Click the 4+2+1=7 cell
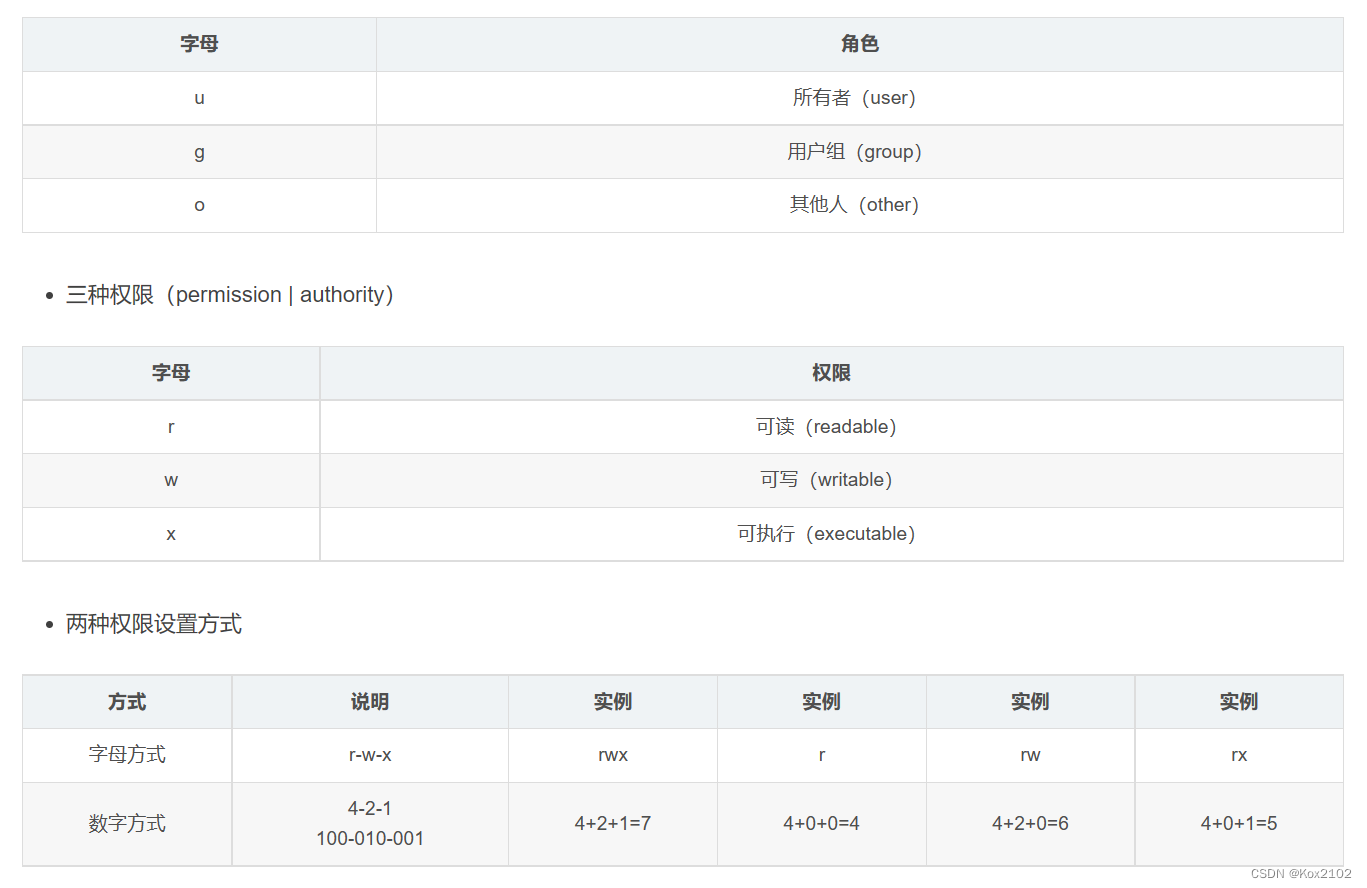The height and width of the screenshot is (888, 1367). tap(613, 824)
